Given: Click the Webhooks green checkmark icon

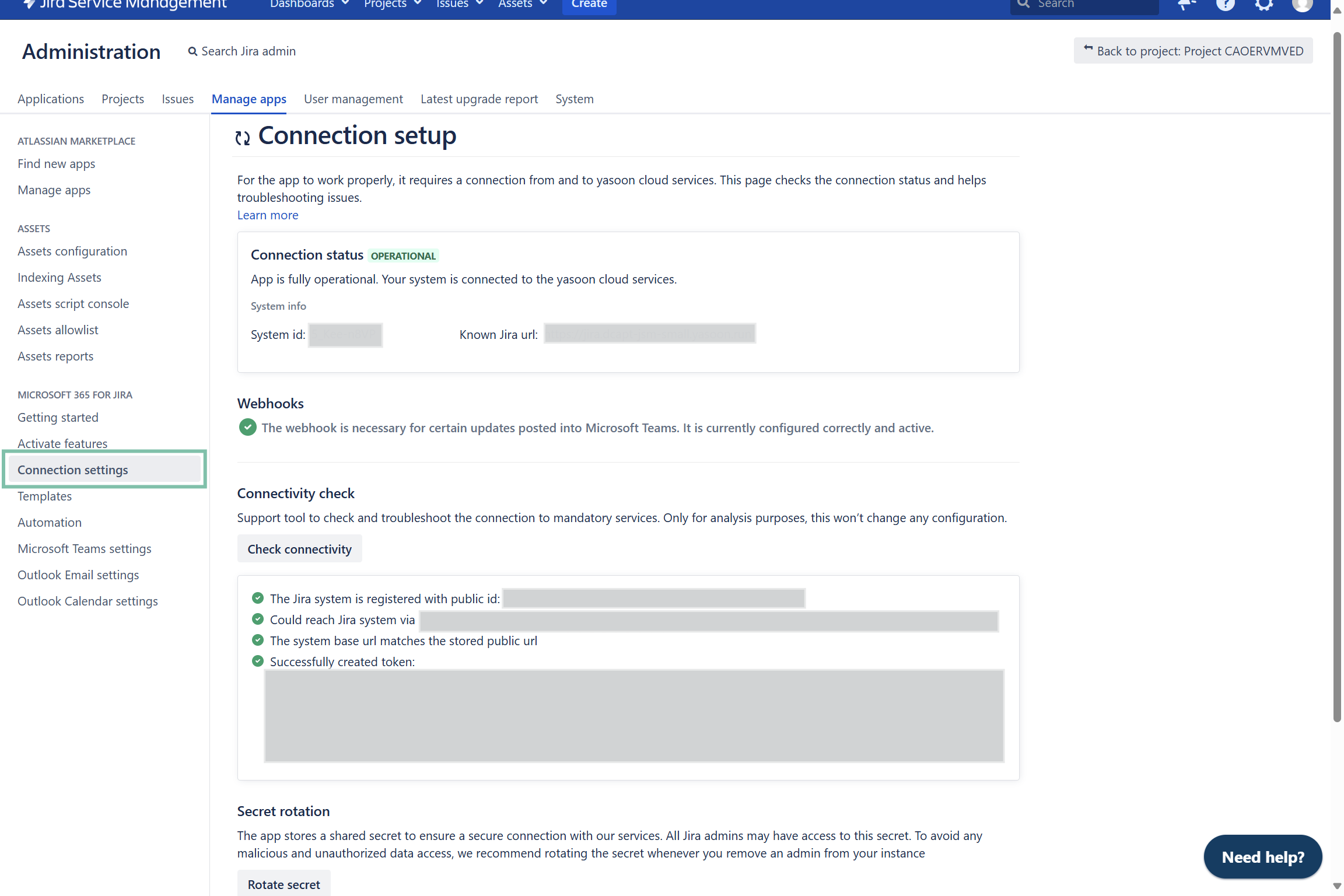Looking at the screenshot, I should click(247, 428).
